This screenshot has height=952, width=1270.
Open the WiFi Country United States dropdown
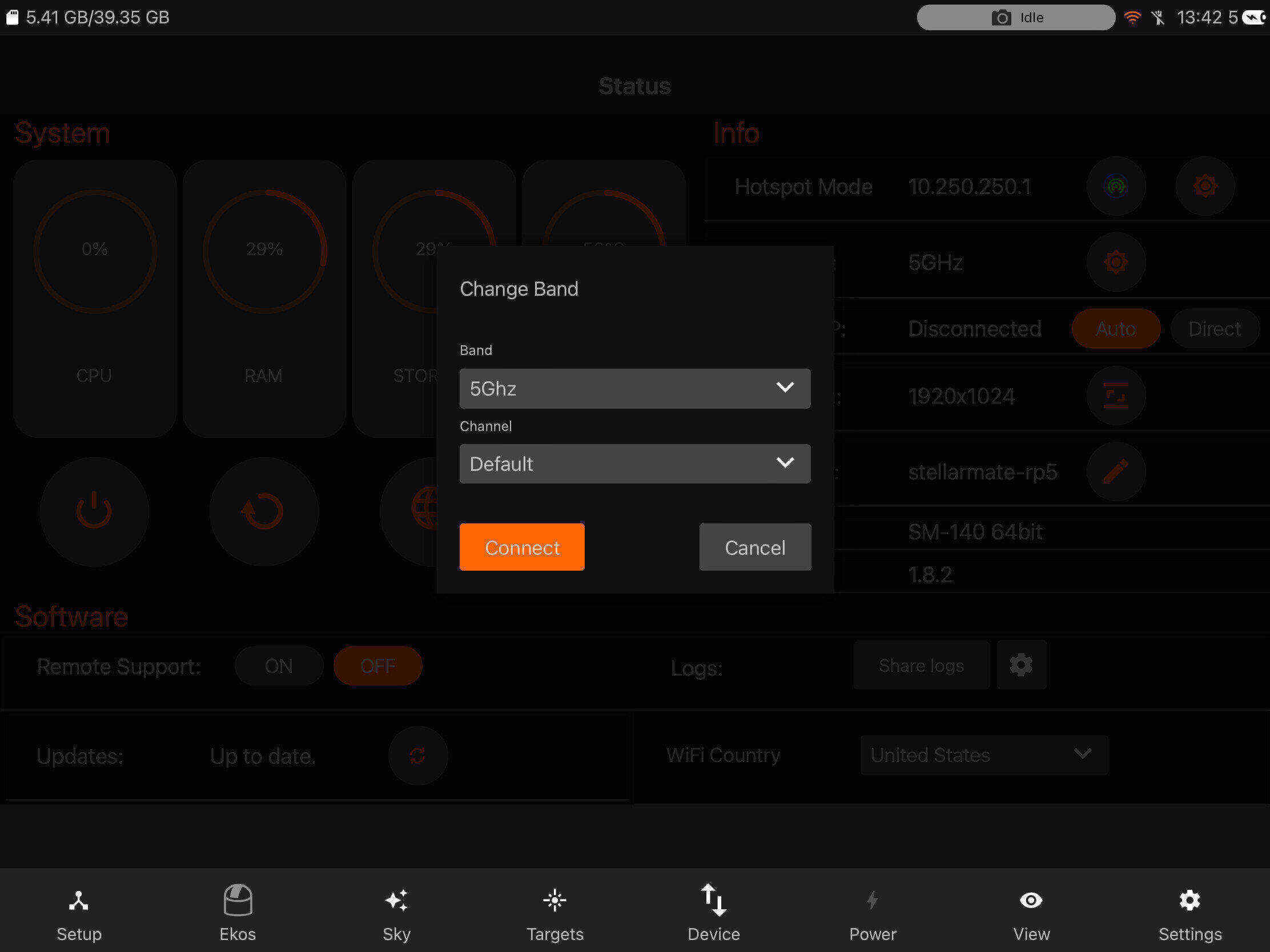(x=984, y=755)
